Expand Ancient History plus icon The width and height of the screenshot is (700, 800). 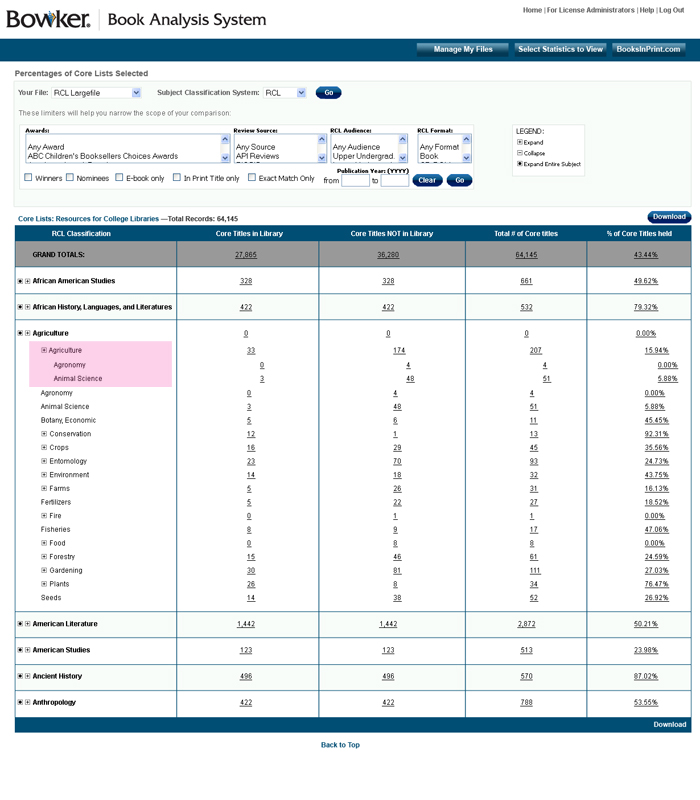[28, 676]
